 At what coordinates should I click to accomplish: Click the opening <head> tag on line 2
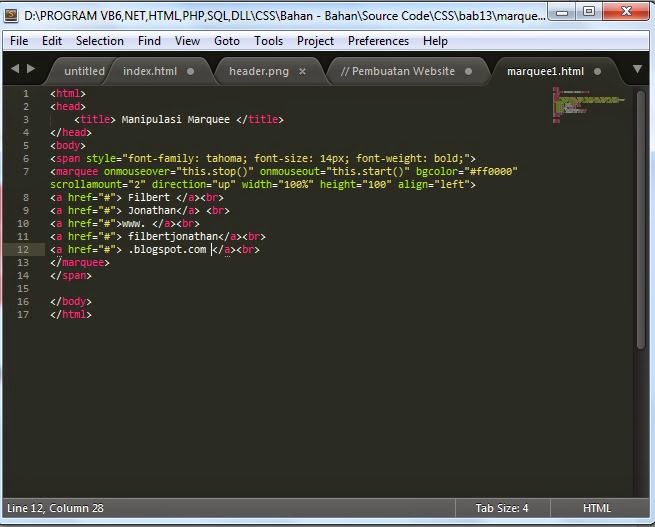click(68, 106)
